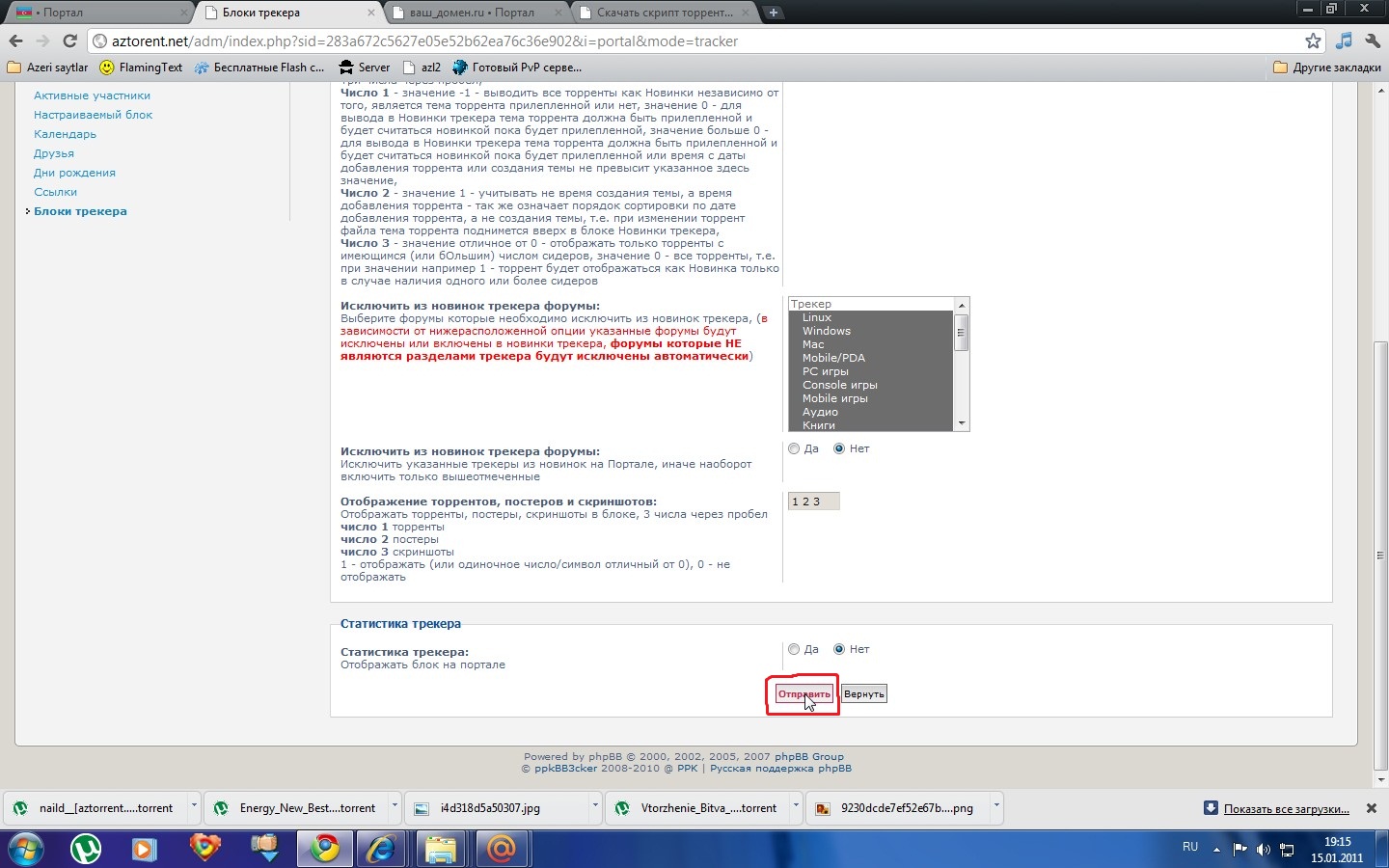
Task: Select Нет for Исключить из новинок трекера форумы
Action: (x=839, y=448)
